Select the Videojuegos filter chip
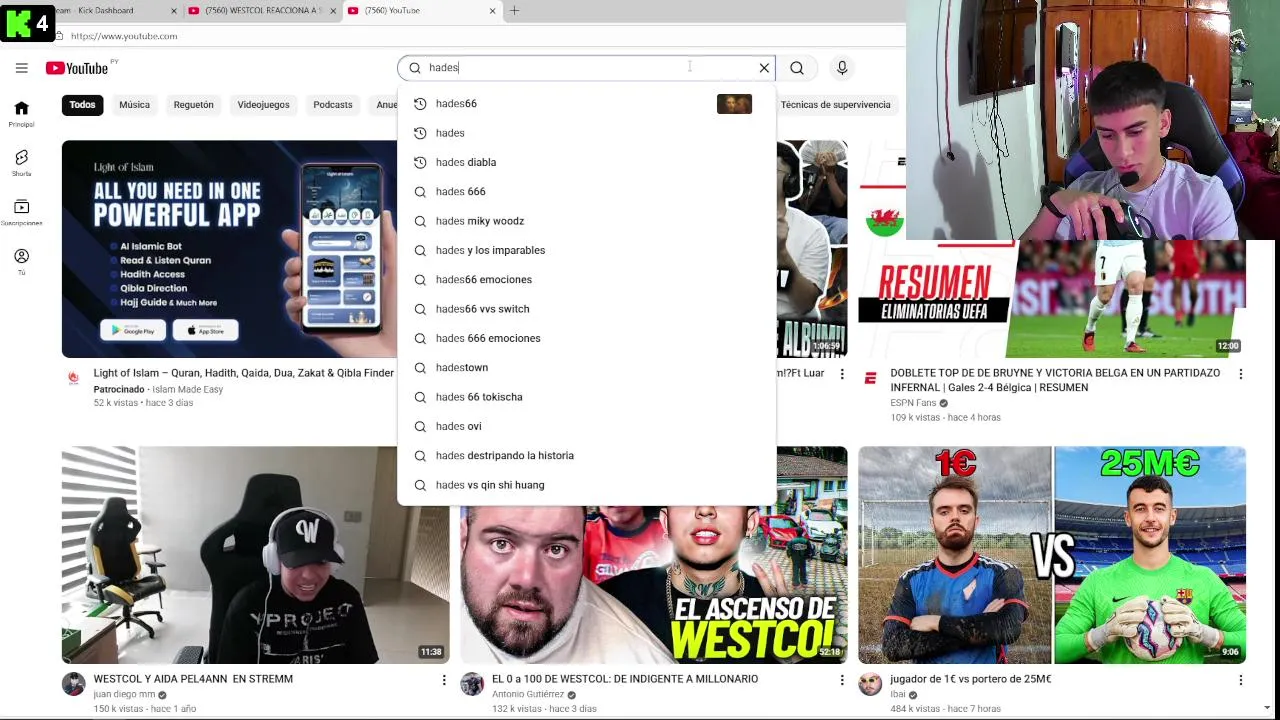This screenshot has width=1280, height=720. tap(263, 105)
